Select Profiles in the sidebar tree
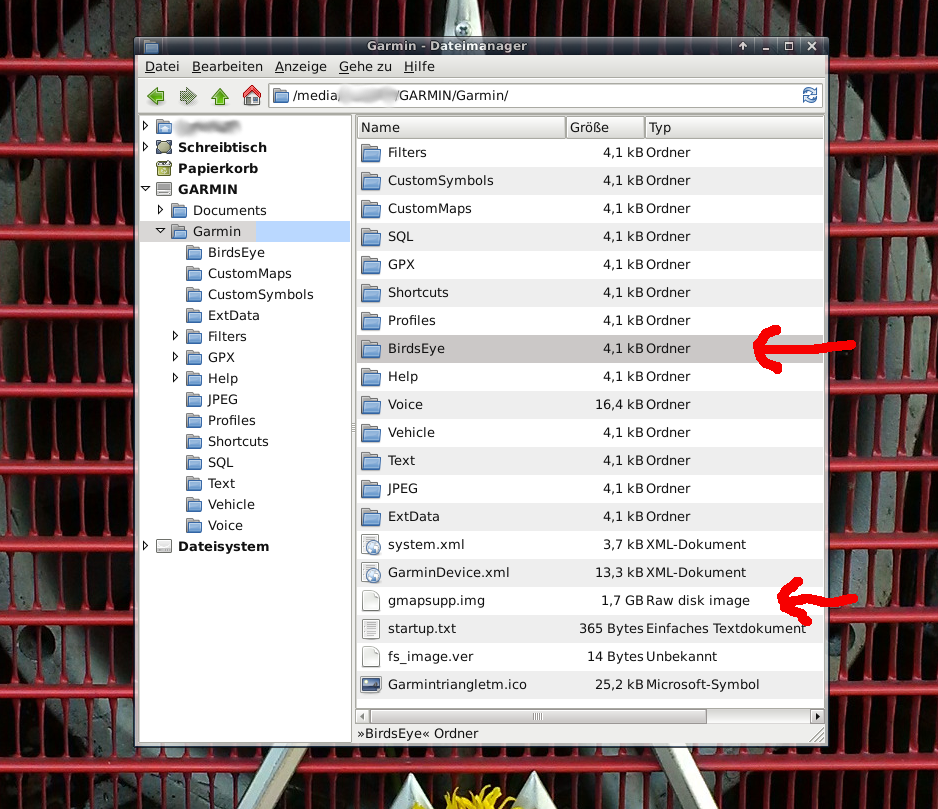The height and width of the screenshot is (809, 938). point(232,421)
